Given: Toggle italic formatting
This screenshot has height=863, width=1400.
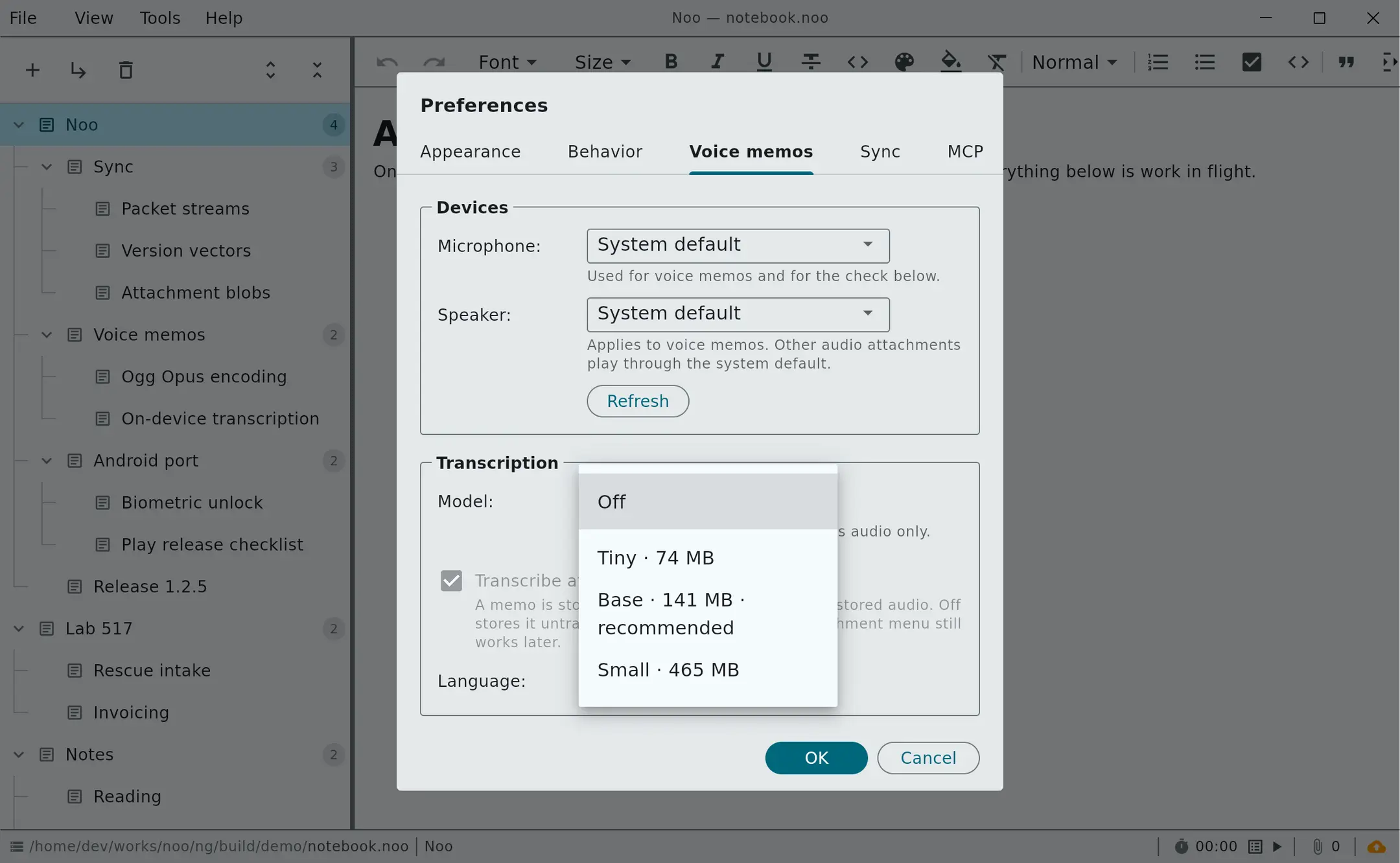Looking at the screenshot, I should [x=717, y=62].
